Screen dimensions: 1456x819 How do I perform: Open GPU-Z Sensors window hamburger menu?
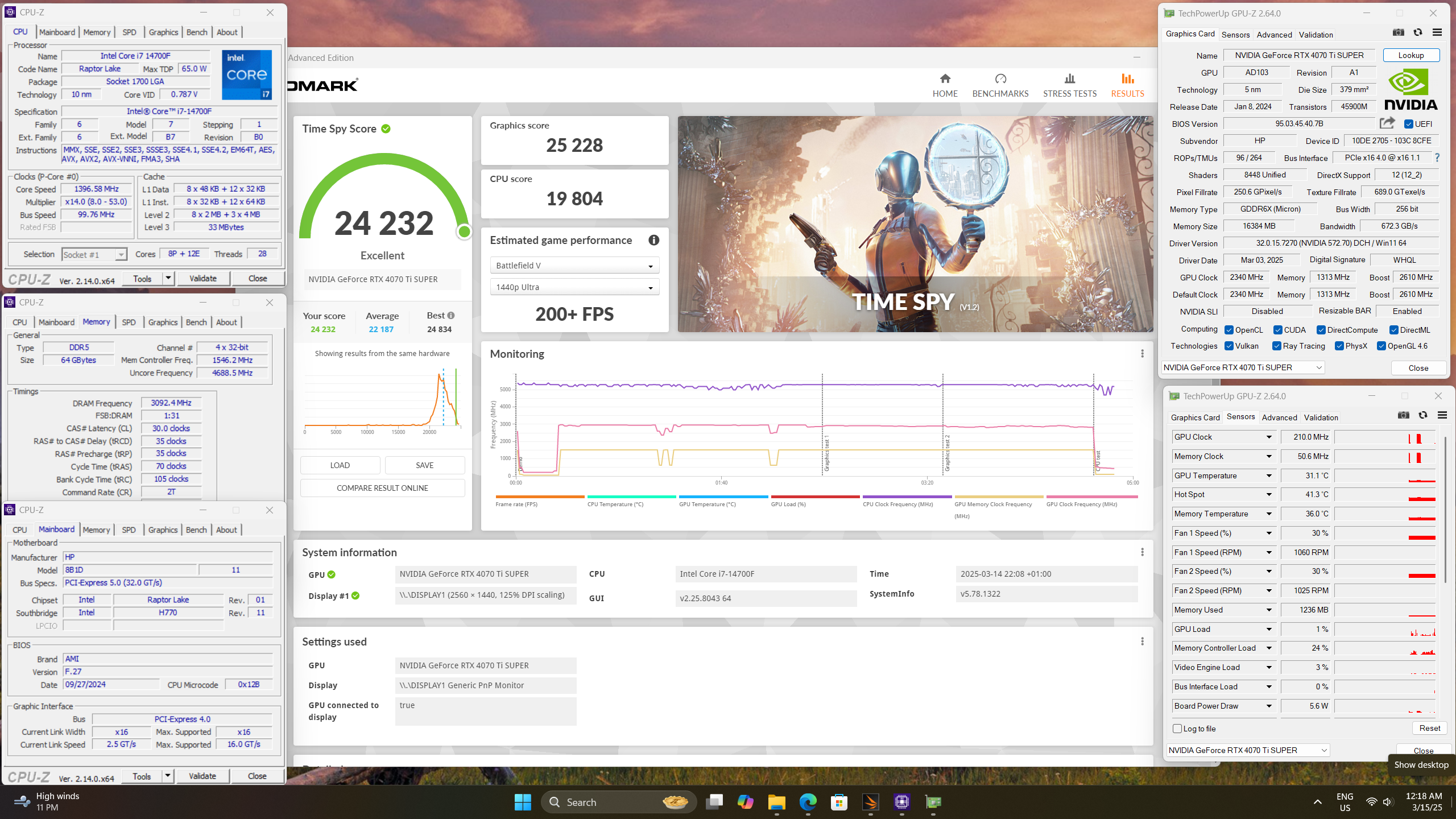[x=1442, y=416]
